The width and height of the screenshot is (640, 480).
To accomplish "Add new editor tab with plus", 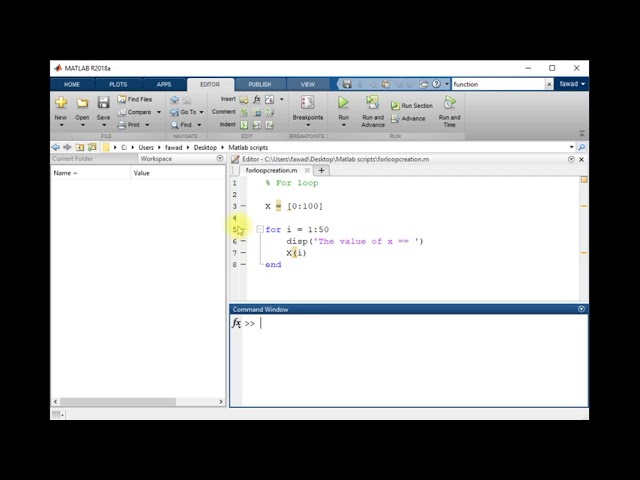I will pos(321,171).
